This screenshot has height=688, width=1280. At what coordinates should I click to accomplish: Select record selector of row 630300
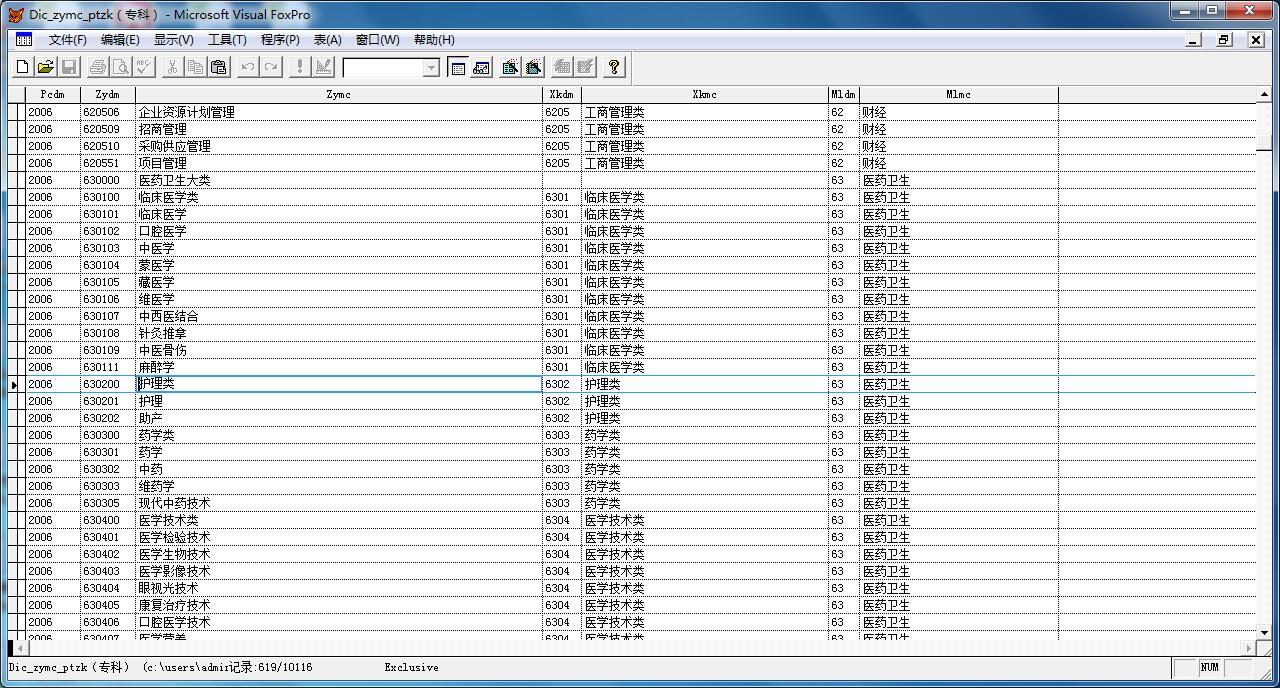click(13, 435)
